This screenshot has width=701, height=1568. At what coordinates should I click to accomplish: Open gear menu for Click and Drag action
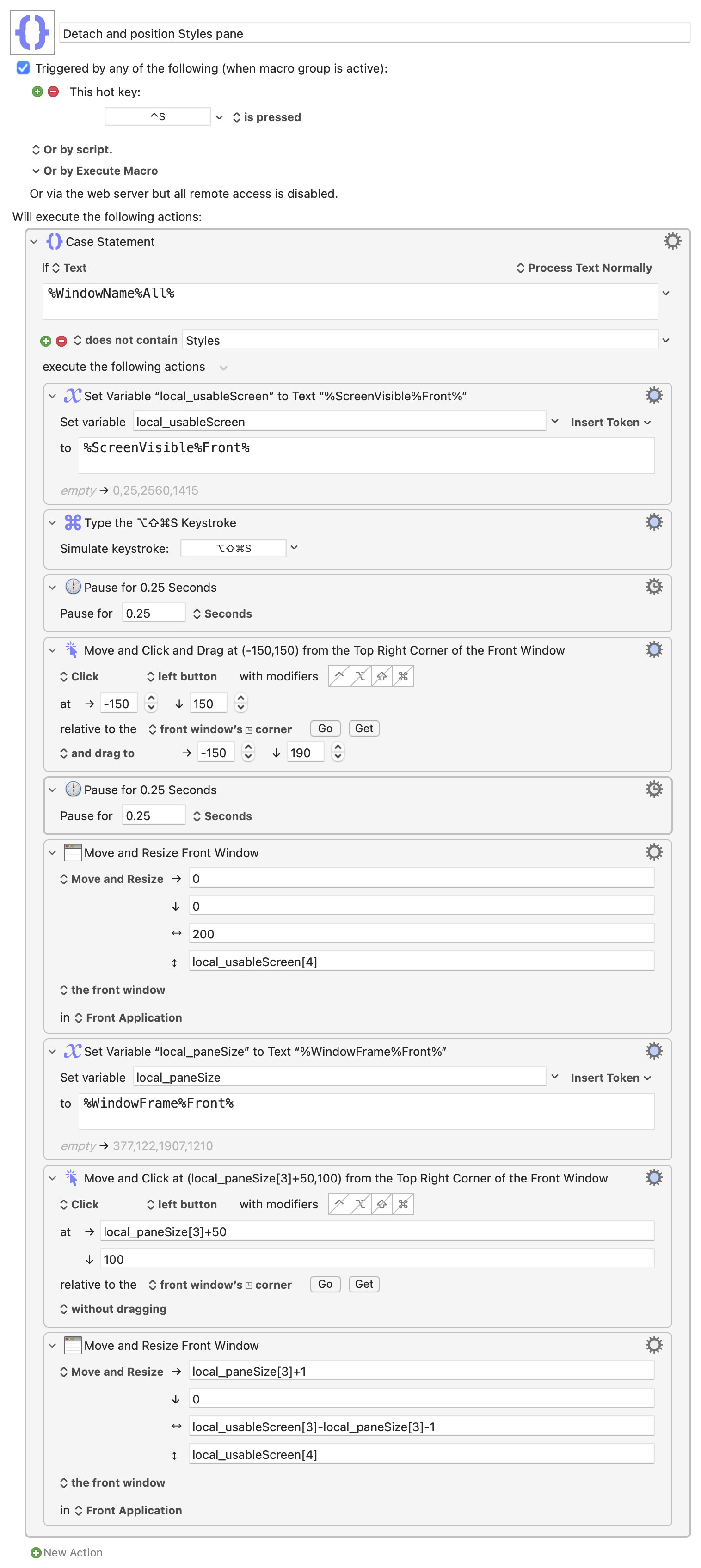click(x=653, y=649)
